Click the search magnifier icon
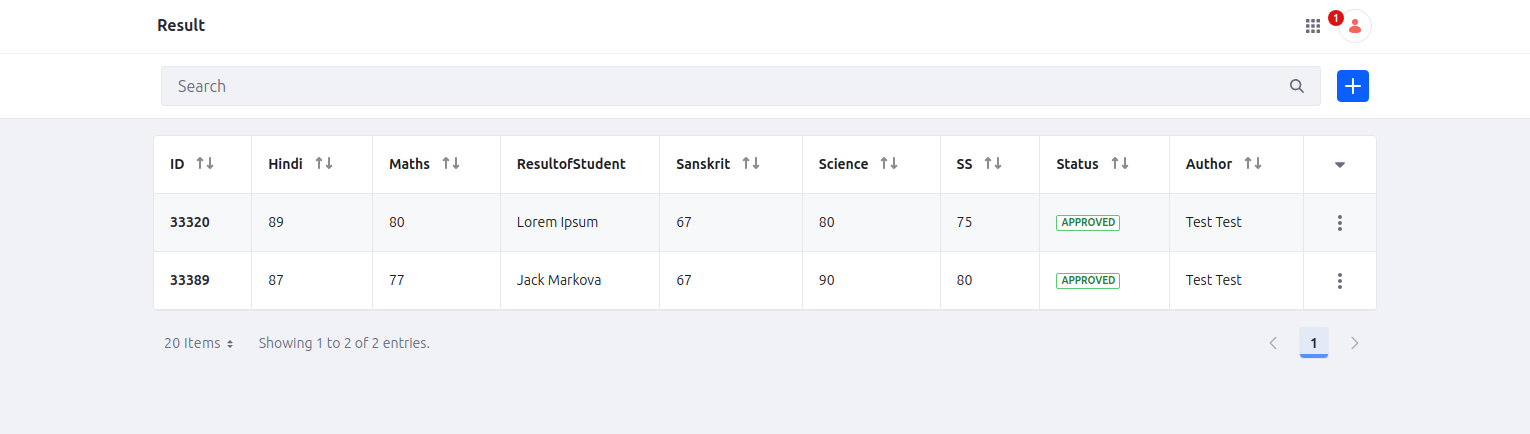This screenshot has height=434, width=1530. (x=1297, y=86)
